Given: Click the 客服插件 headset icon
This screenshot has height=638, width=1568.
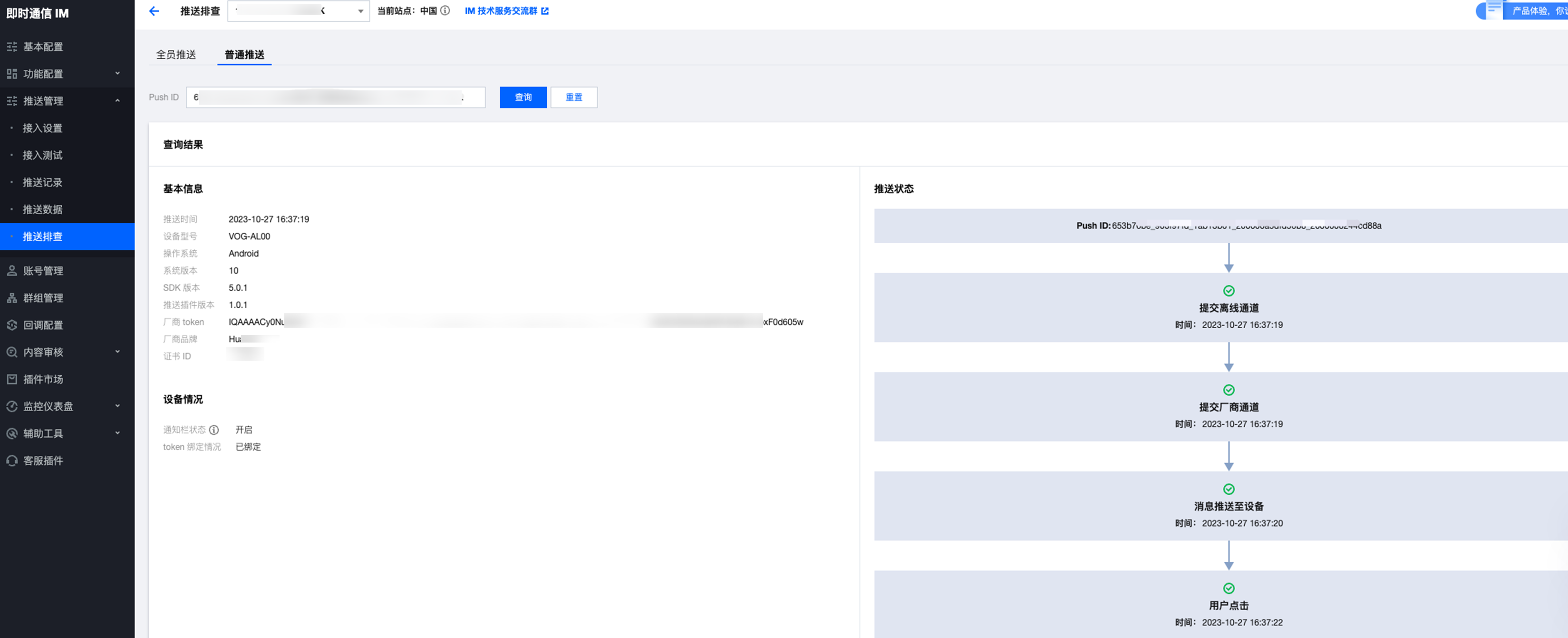Looking at the screenshot, I should (11, 461).
